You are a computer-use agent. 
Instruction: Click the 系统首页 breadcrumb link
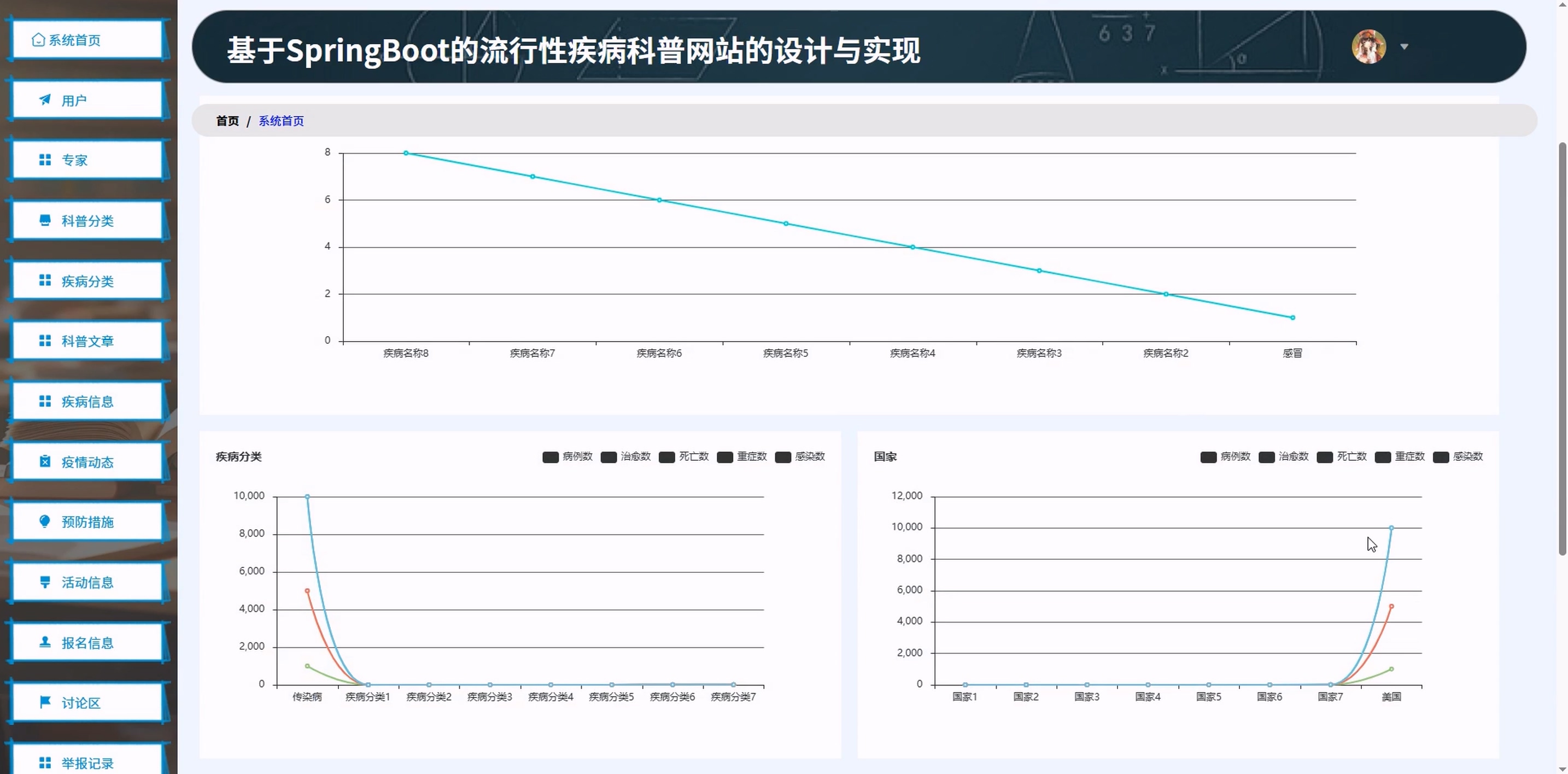(x=281, y=121)
